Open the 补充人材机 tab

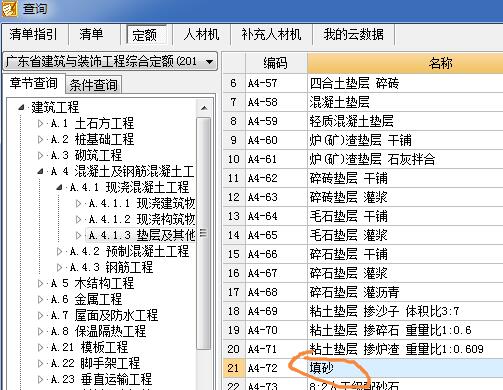point(271,34)
